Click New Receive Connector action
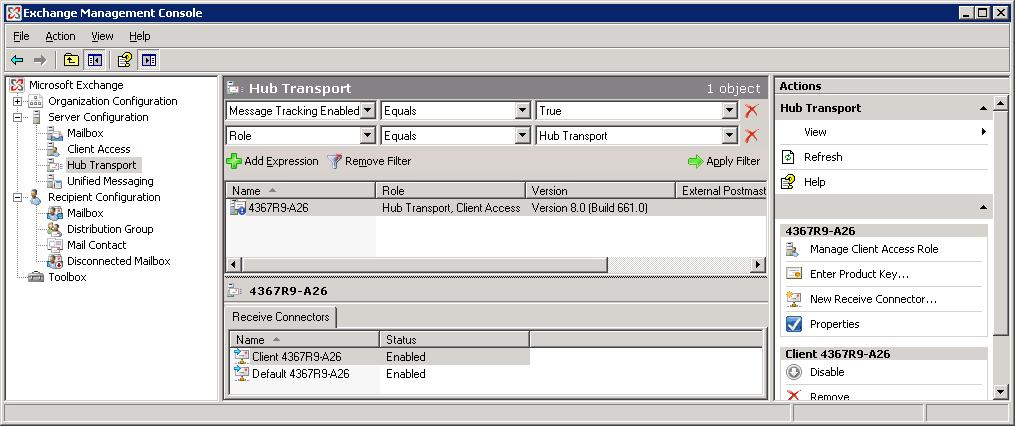 click(x=873, y=299)
